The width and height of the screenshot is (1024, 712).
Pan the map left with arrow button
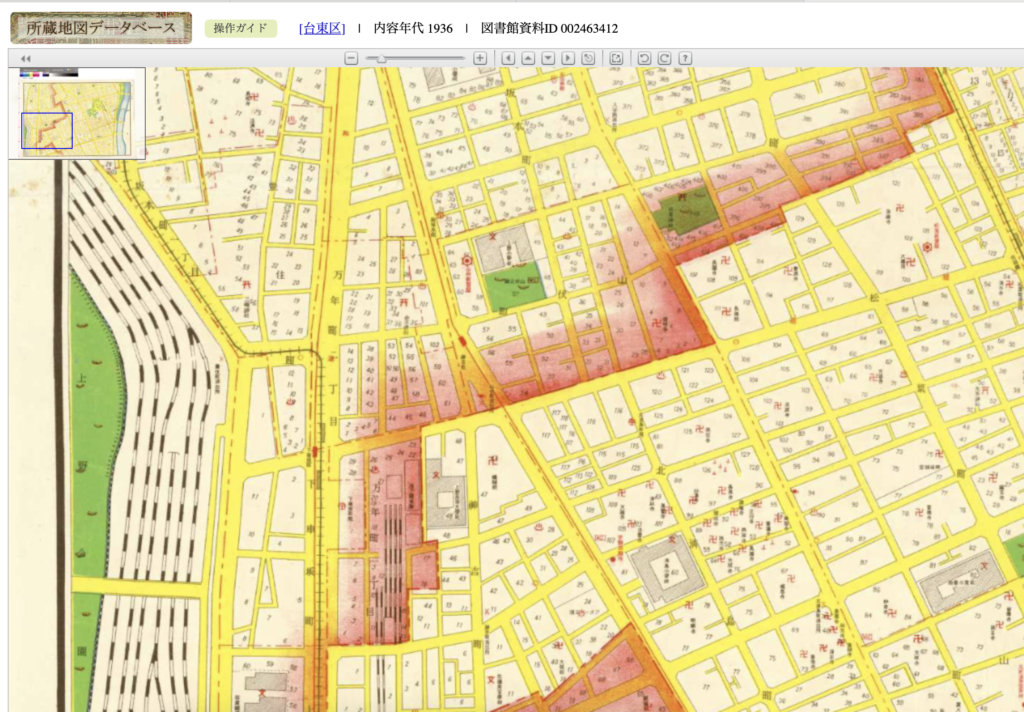508,59
